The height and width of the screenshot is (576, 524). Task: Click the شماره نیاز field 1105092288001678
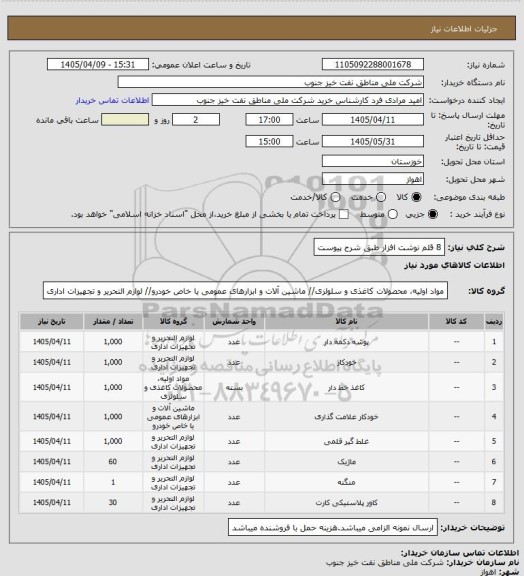pyautogui.click(x=373, y=64)
